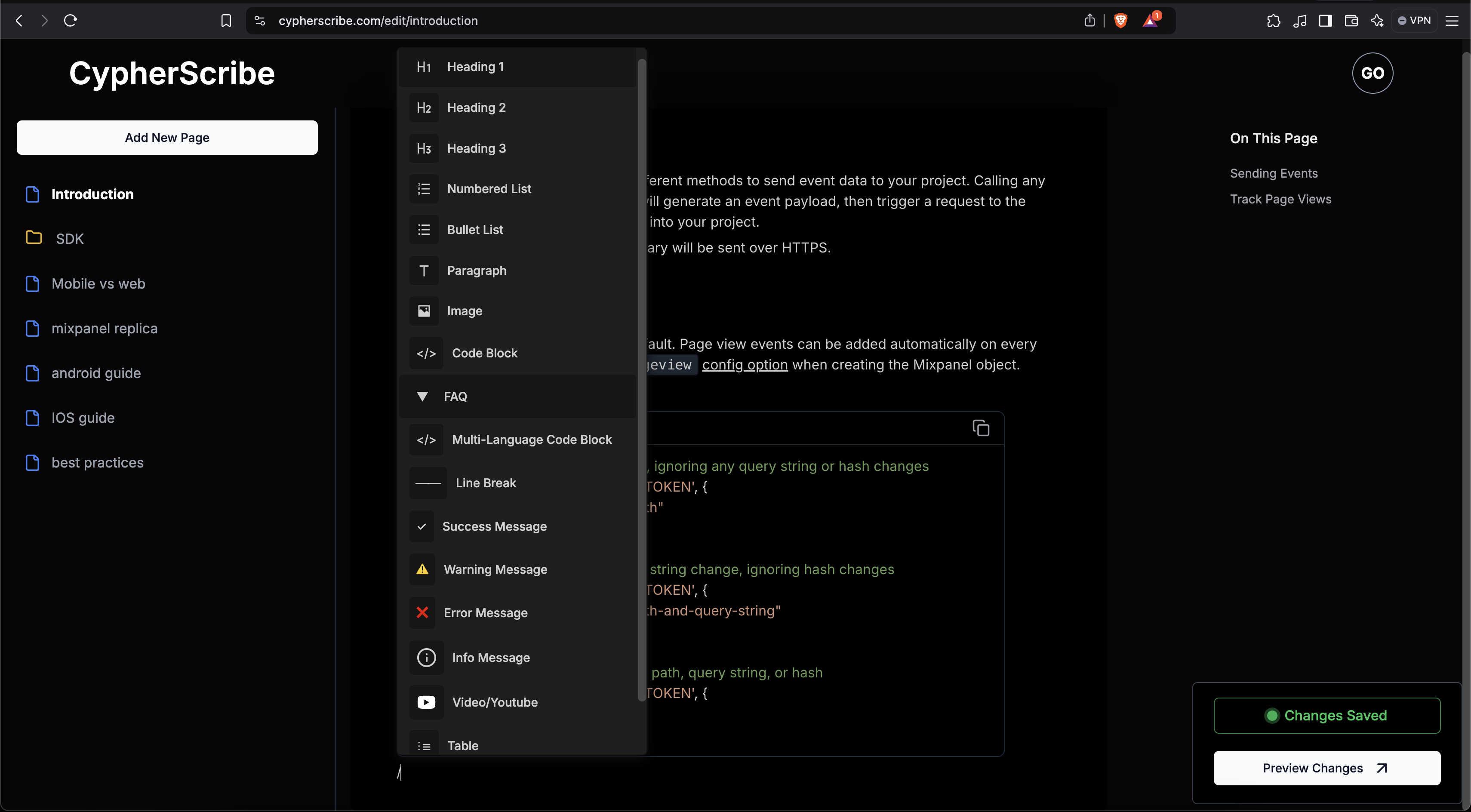Insert a Numbered List block
This screenshot has width=1471, height=812.
click(517, 189)
